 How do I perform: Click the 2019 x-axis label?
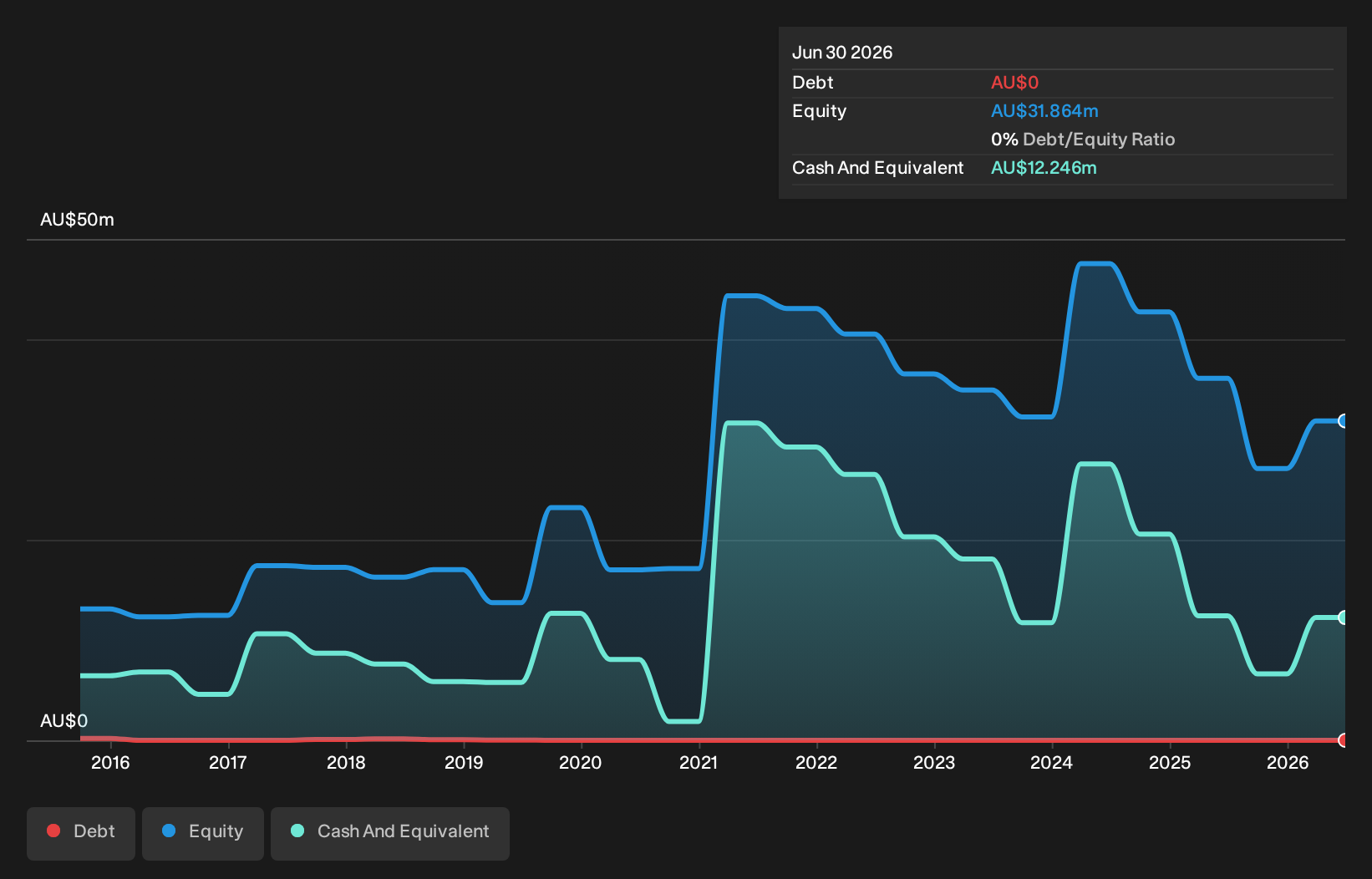(464, 762)
